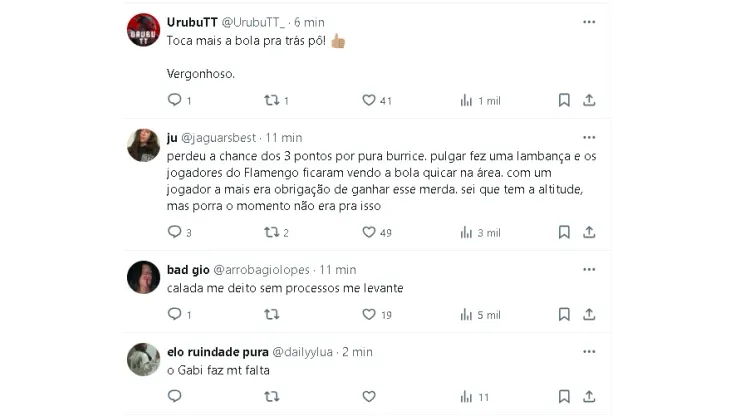Open @arrobagiolopes profile handle
Image resolution: width=740 pixels, height=416 pixels.
tap(261, 270)
